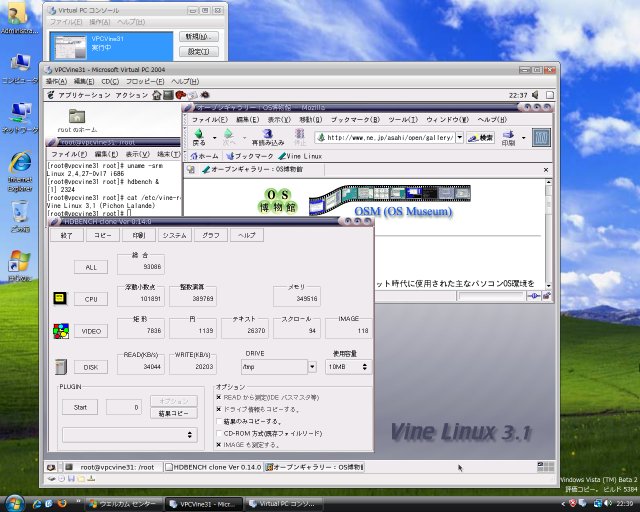The image size is (640, 512).
Task: Toggle 'READ から測定' checkbox
Action: click(219, 397)
